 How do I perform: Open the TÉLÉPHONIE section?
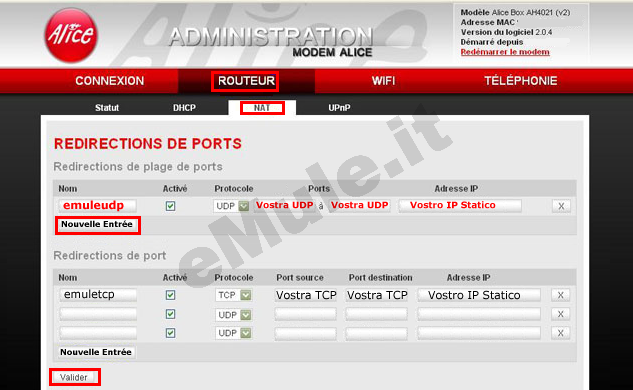tap(521, 81)
